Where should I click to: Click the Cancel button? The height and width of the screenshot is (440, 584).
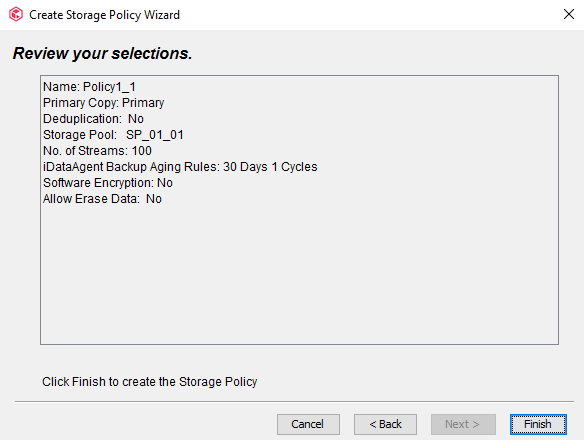(308, 424)
